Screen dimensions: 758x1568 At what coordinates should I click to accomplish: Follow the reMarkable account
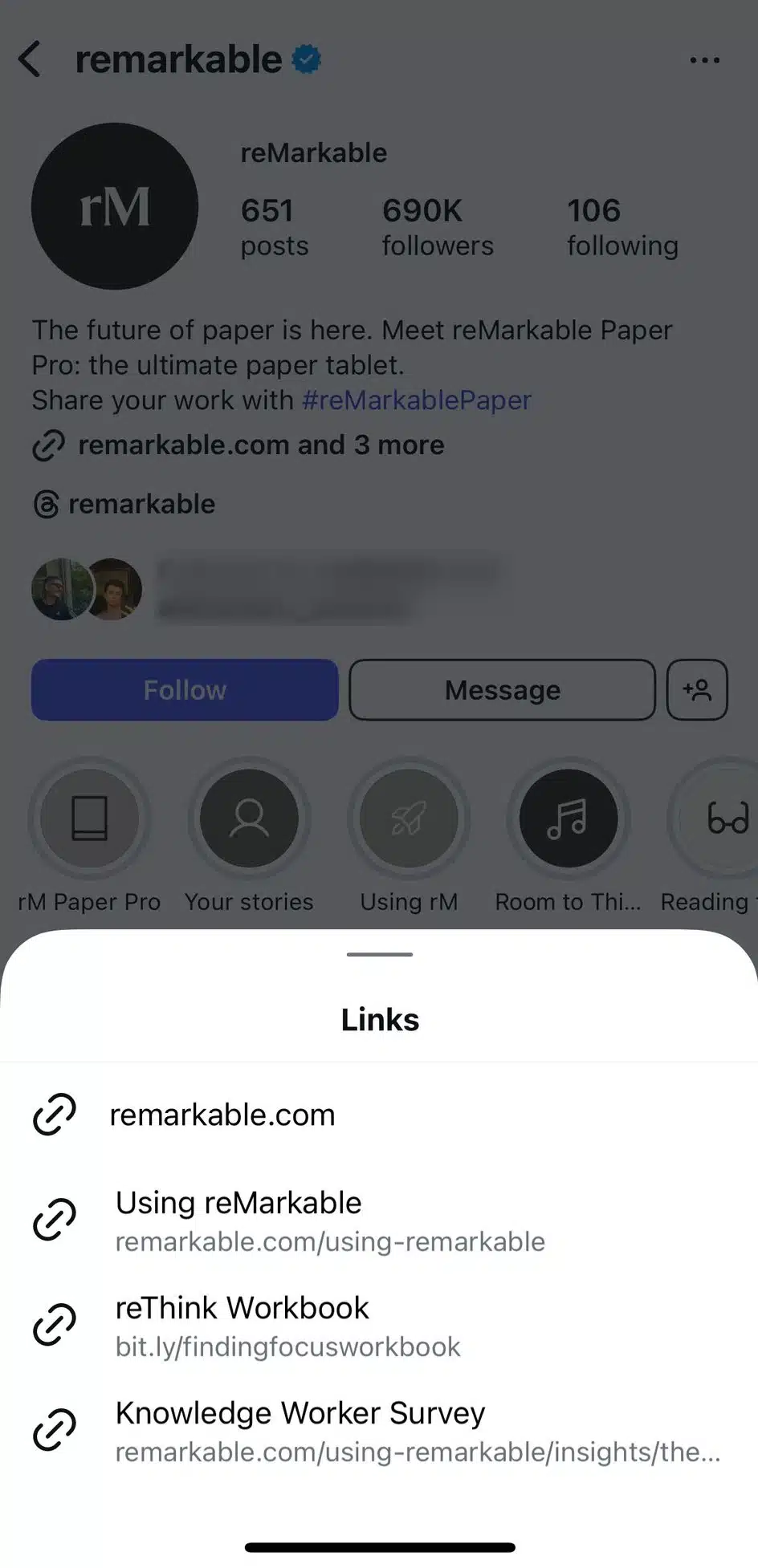[185, 690]
